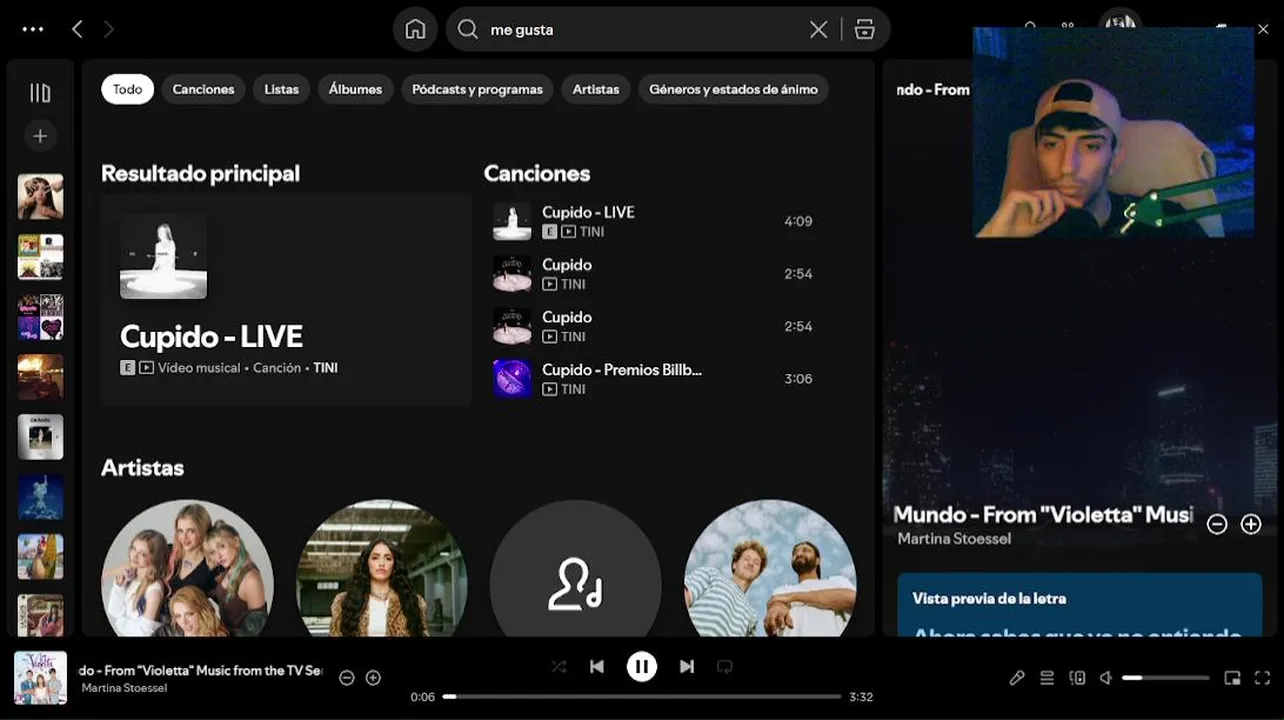Open TINI under 'Cupido - Premios Billb...'
This screenshot has width=1284, height=720.
tap(573, 389)
